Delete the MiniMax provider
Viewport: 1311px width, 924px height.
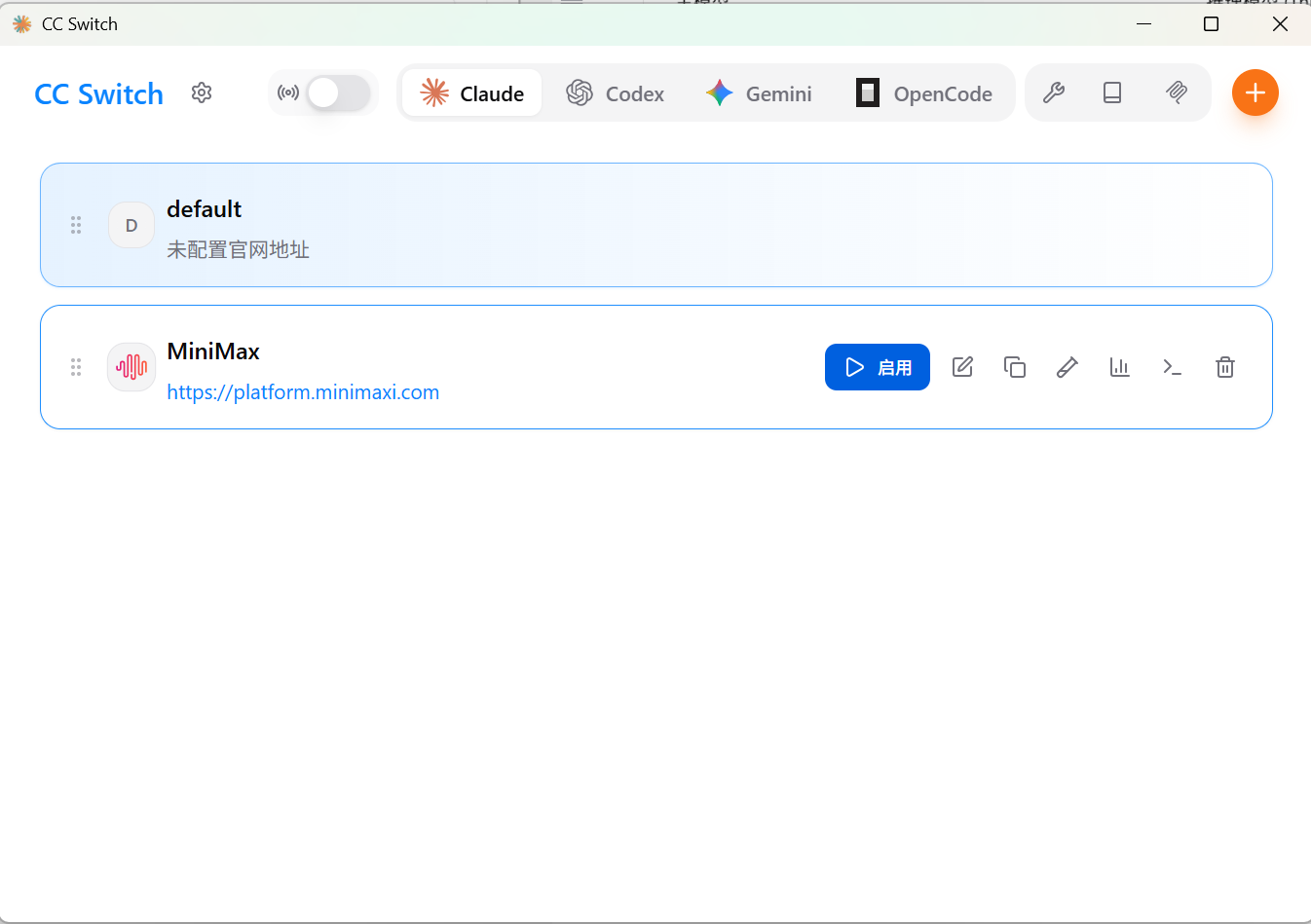(1225, 367)
